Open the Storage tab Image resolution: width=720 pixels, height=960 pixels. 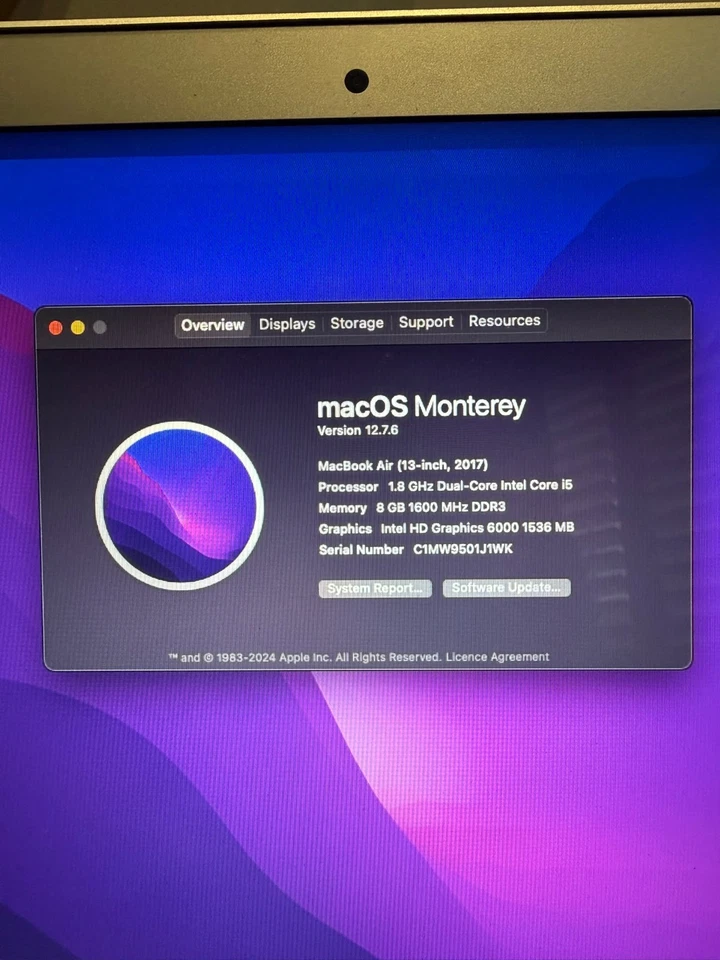(357, 323)
